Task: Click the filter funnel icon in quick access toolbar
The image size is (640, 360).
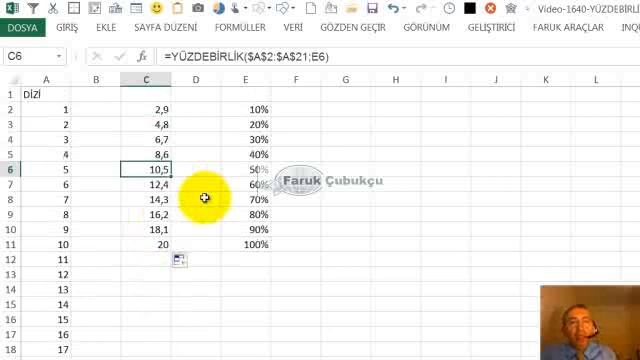Action: [x=33, y=8]
